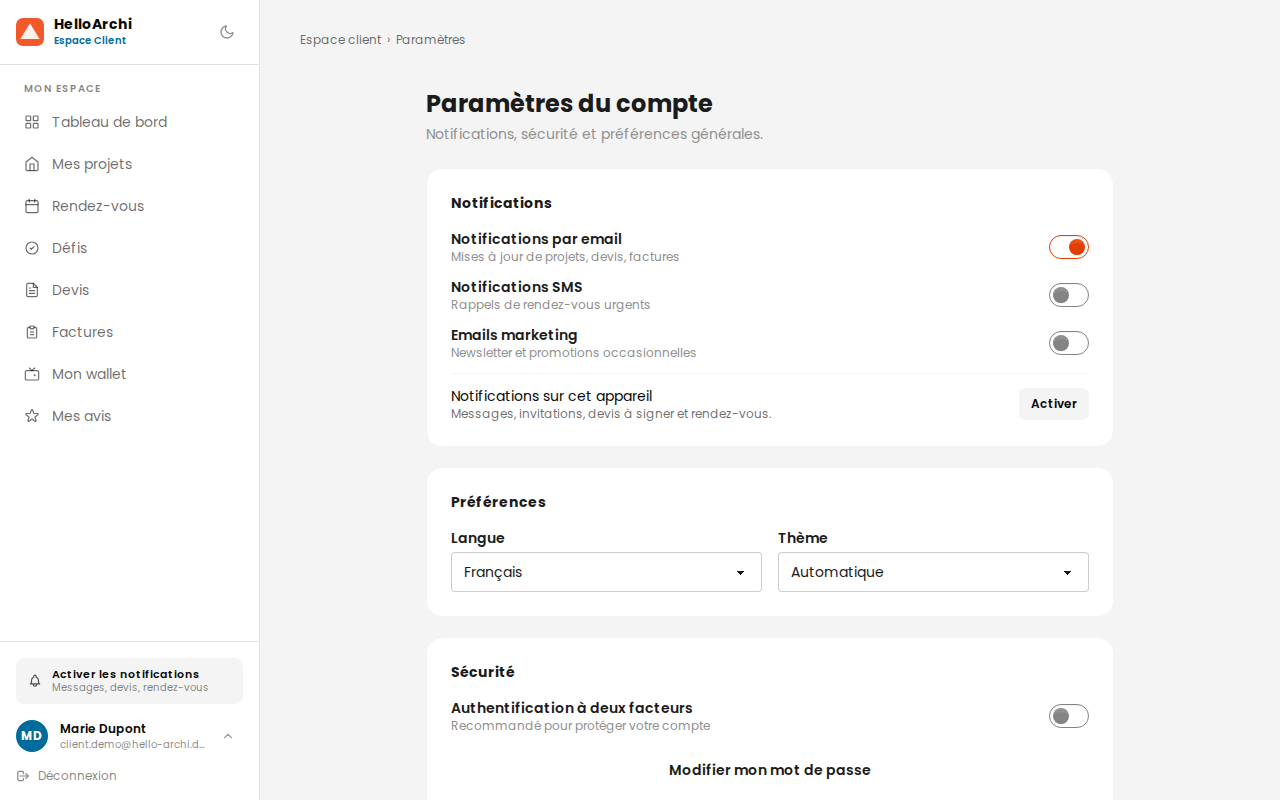Click the Mes projets house icon
Screen dimensions: 1280x800
pyautogui.click(x=32, y=164)
